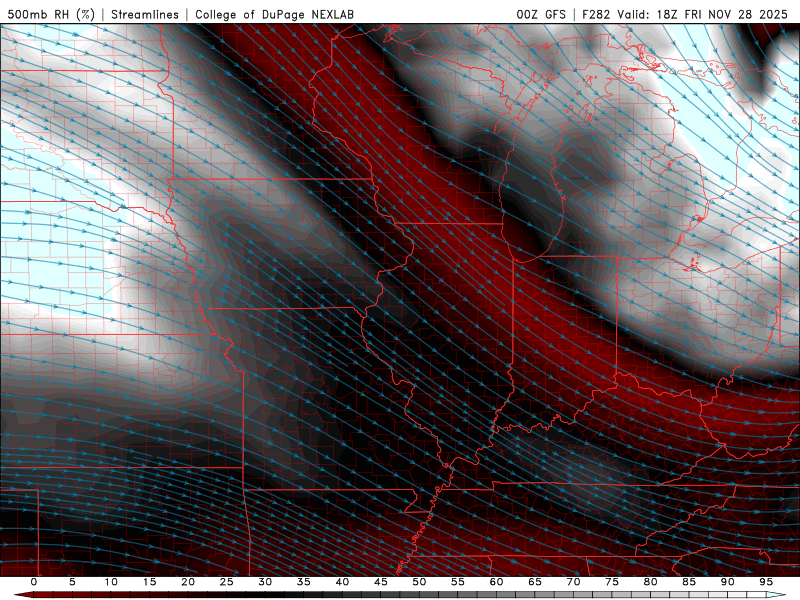The image size is (800, 600).
Task: Click the "00Z GFS" model run label
Action: [541, 14]
